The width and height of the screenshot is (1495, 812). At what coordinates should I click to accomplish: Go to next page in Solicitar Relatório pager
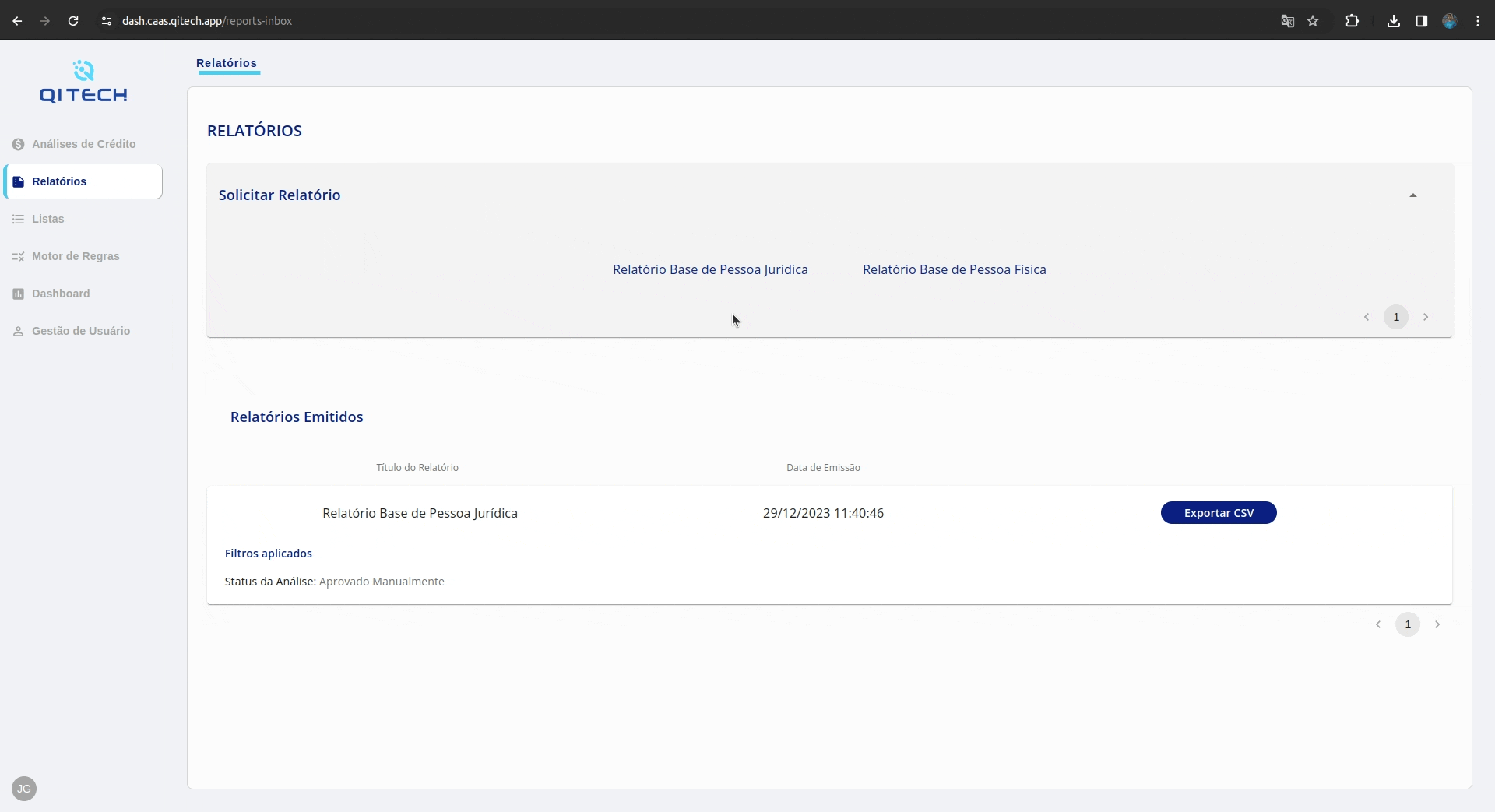pyautogui.click(x=1426, y=317)
